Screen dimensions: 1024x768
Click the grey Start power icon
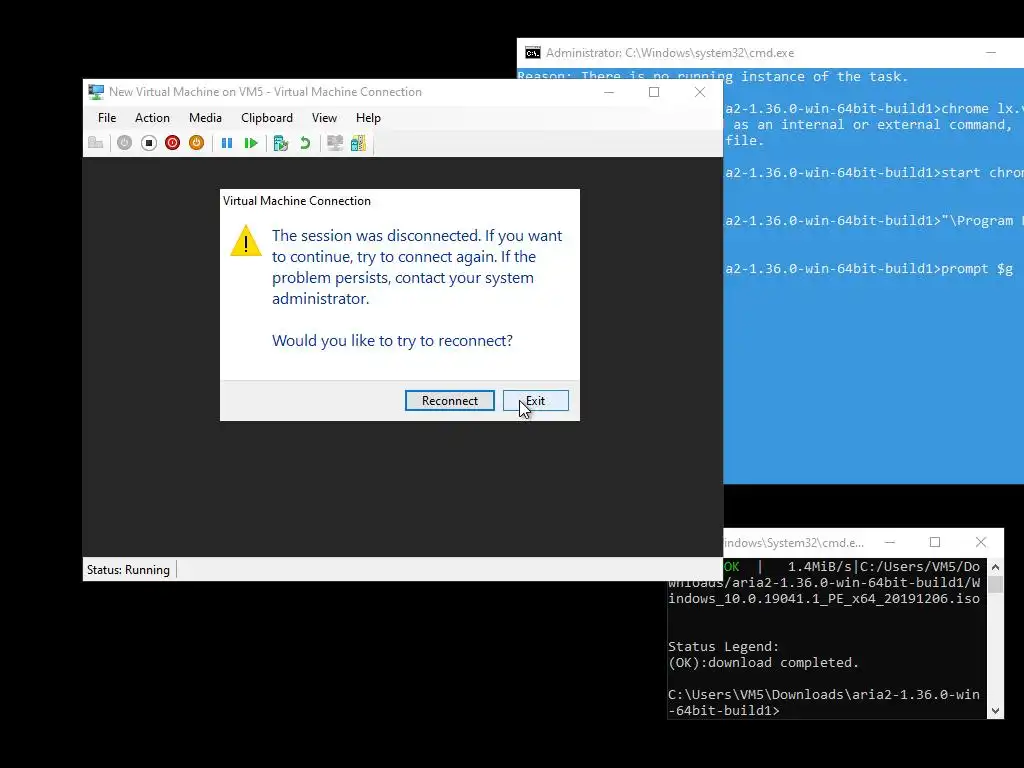pyautogui.click(x=124, y=143)
